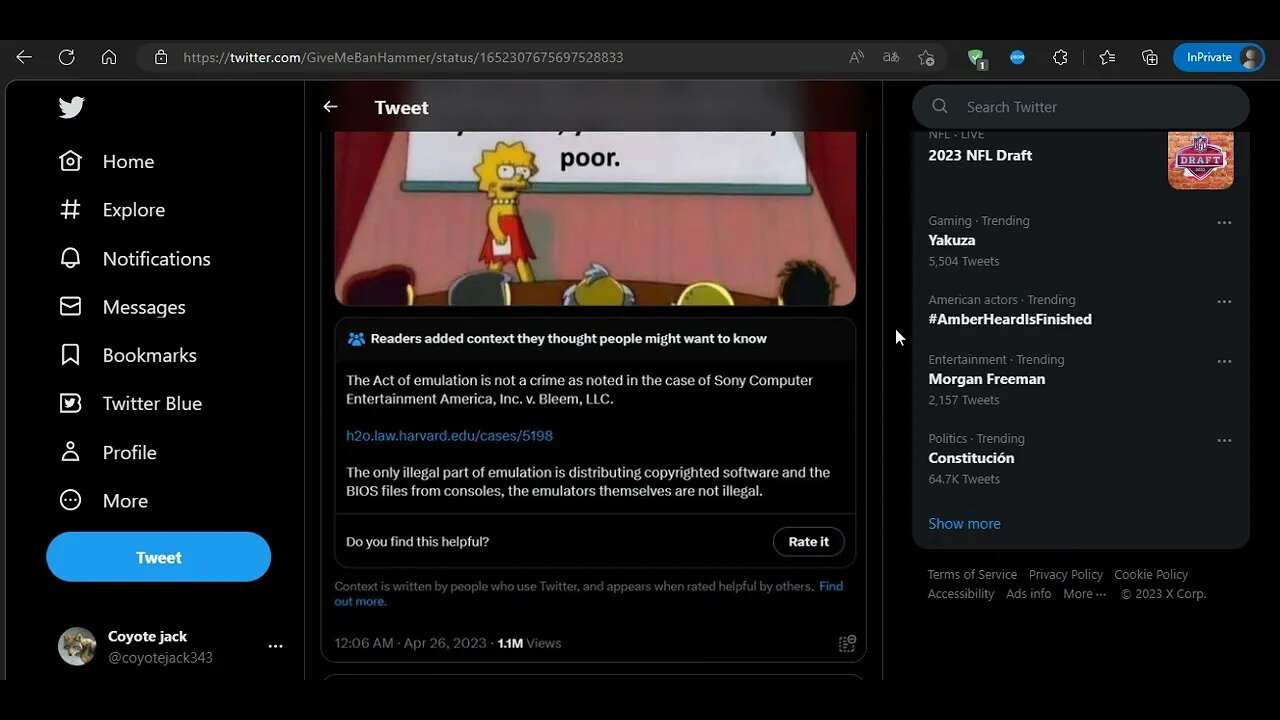Open the Morgan Freeman trend

[x=987, y=379]
